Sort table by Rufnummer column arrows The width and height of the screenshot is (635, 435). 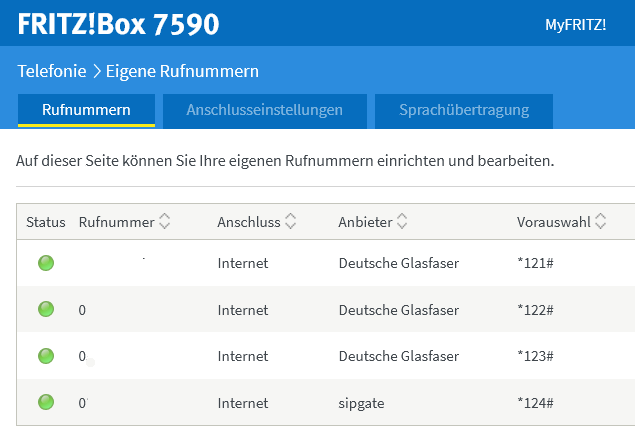click(164, 222)
